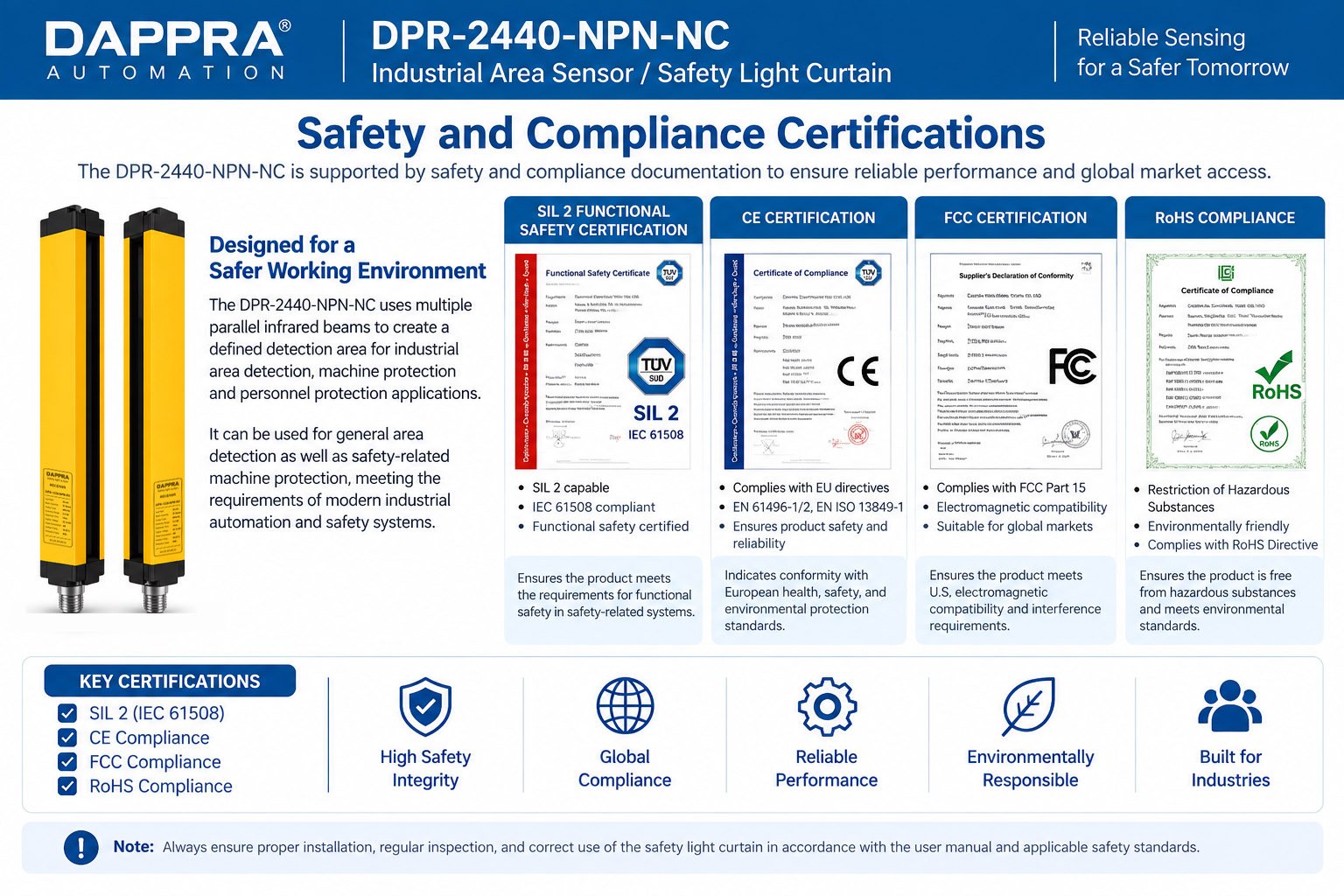Select the SIL 2 Functional Safety Certification header
Screen dimensions: 1344x896
click(x=604, y=220)
